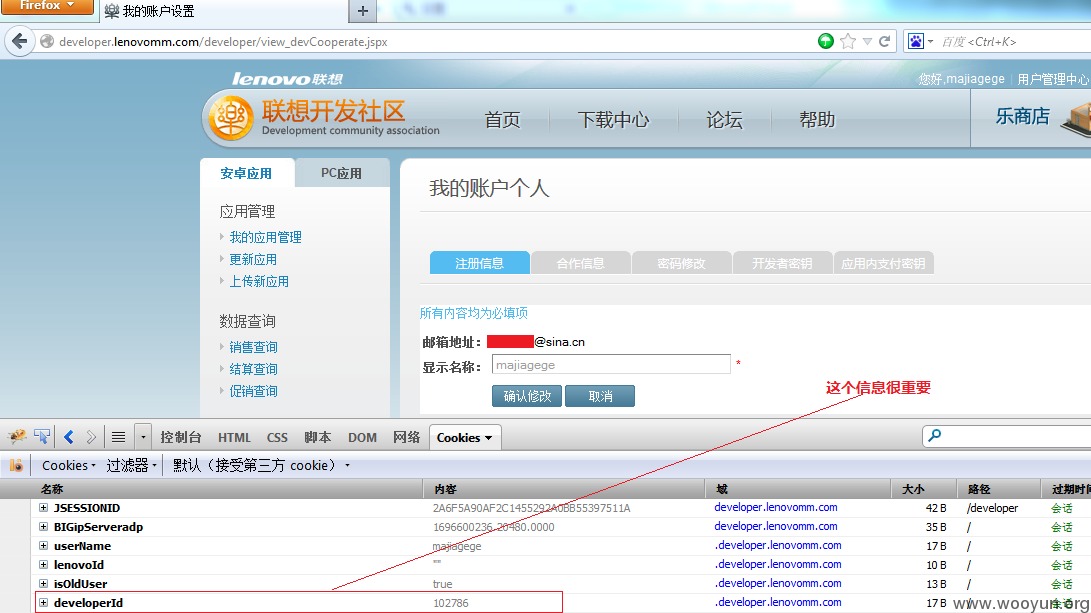Open the 密码修改 tab
This screenshot has width=1091, height=613.
(x=681, y=263)
